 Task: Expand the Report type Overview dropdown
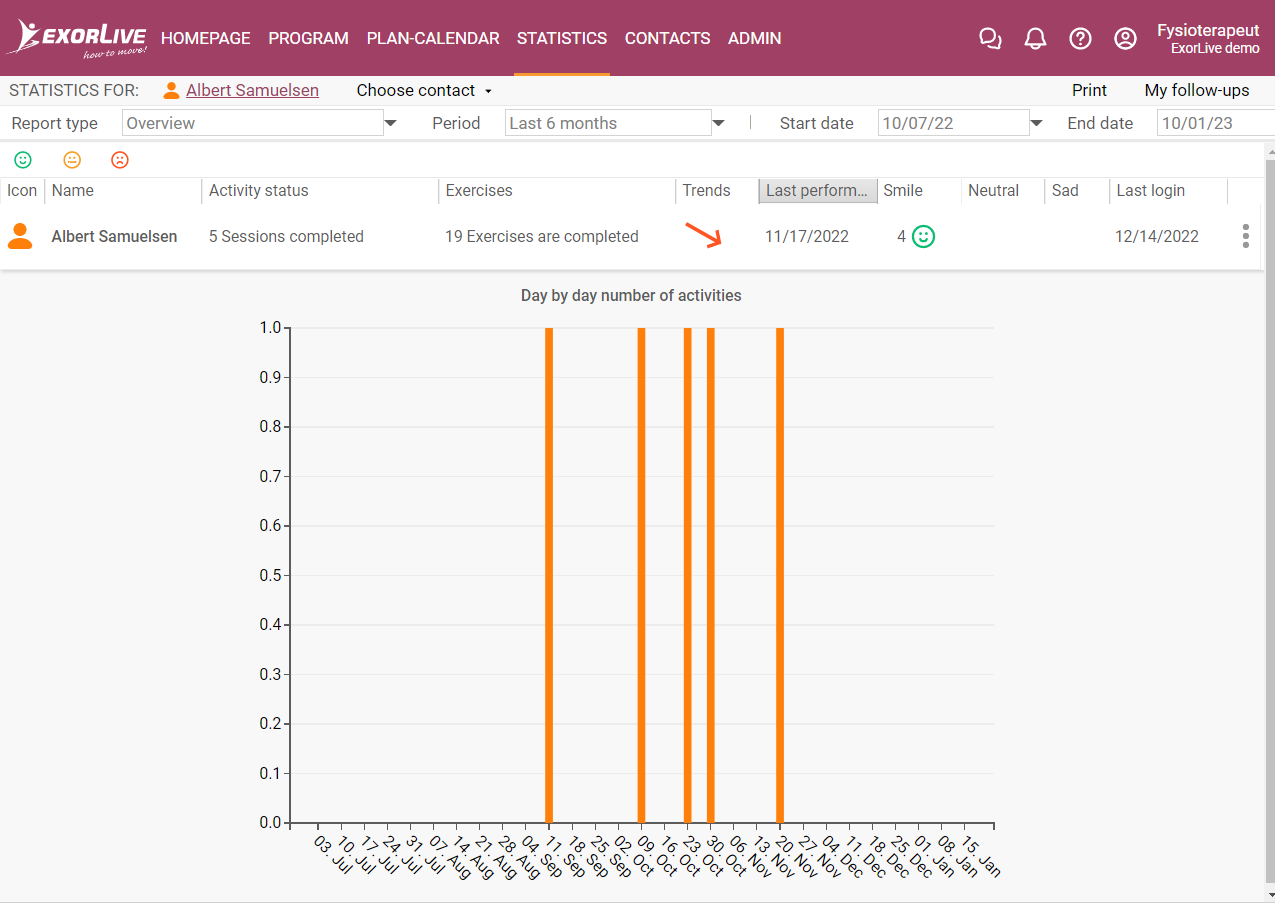389,122
